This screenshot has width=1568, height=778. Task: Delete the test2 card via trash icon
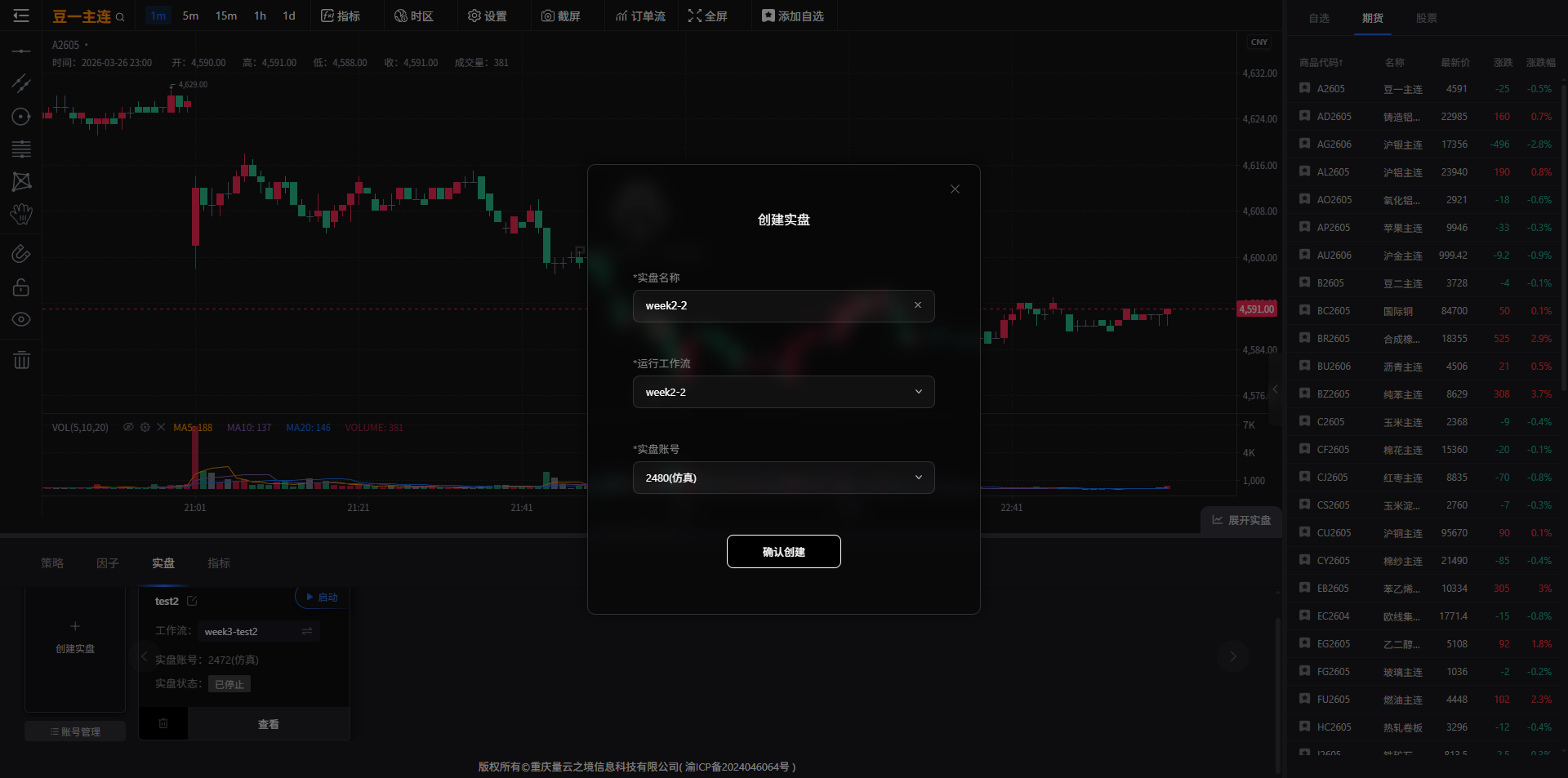point(163,723)
